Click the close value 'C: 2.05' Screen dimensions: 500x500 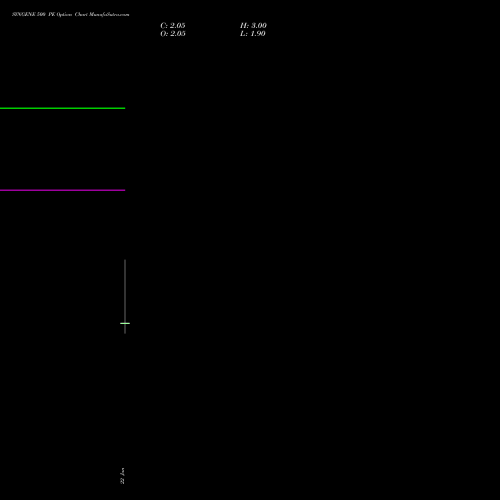[x=173, y=26]
